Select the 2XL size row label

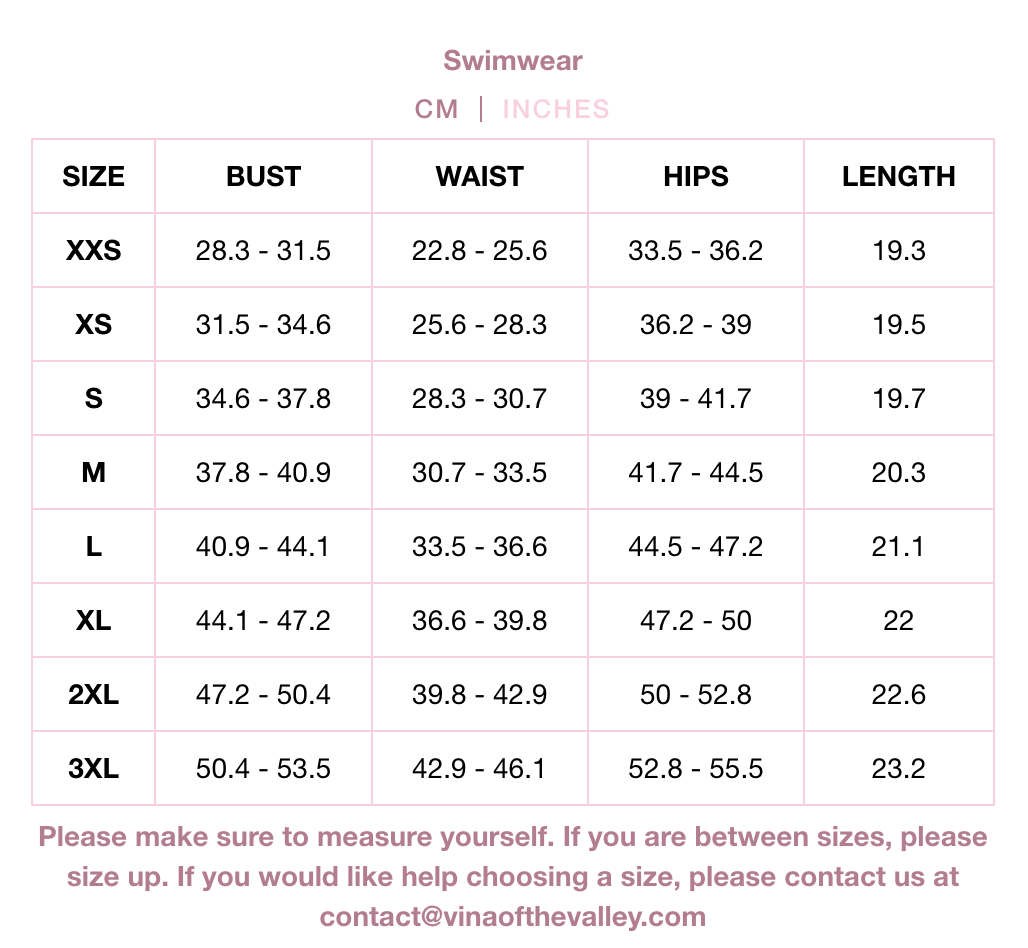(x=94, y=695)
